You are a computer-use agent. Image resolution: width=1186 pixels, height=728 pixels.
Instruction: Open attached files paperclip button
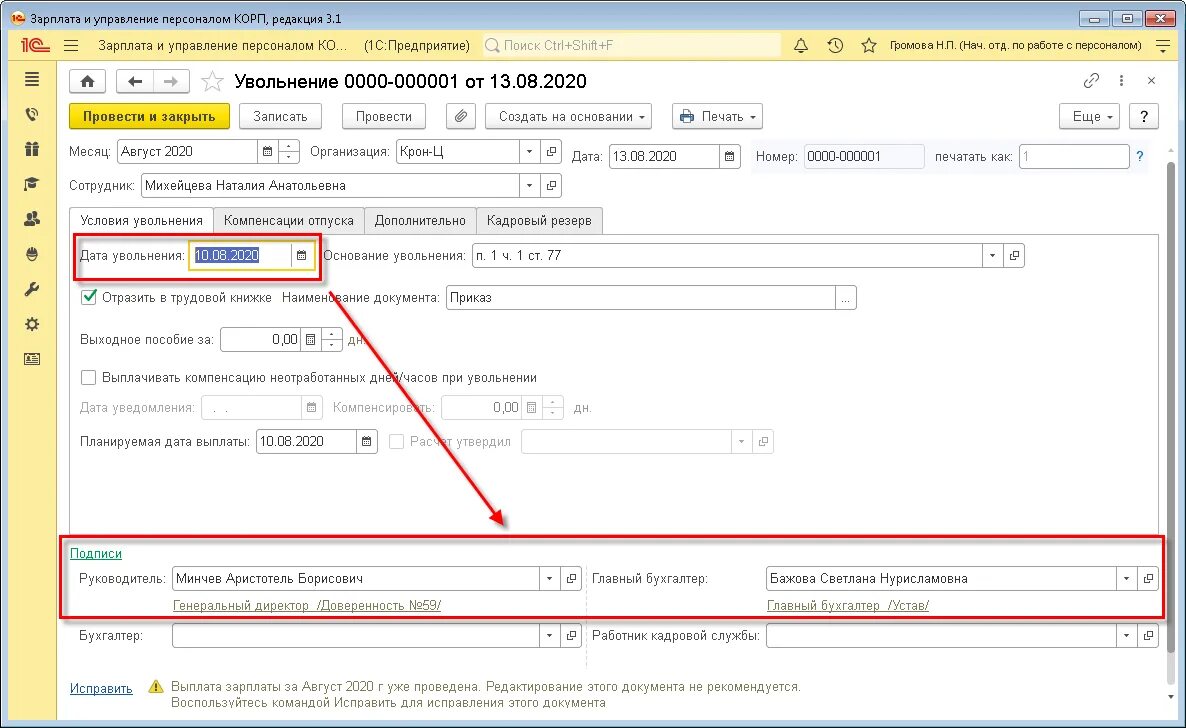pyautogui.click(x=460, y=117)
